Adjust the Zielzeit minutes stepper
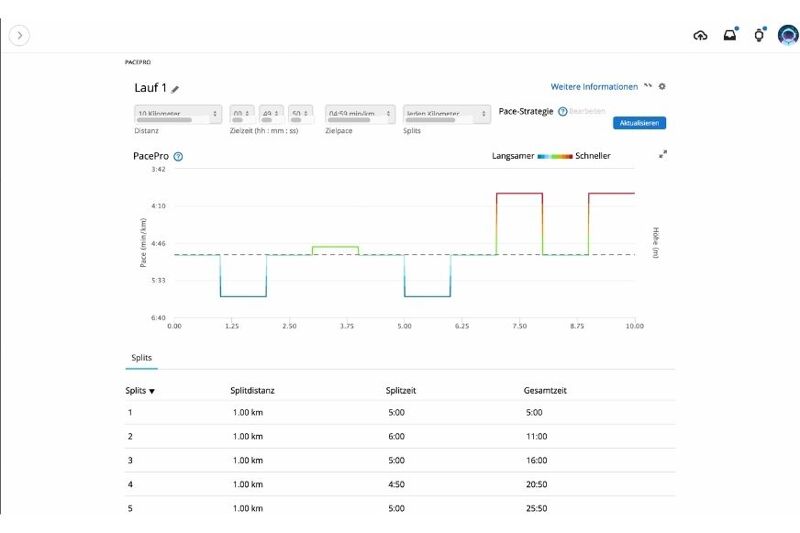Screen dimensions: 800x533 [x=271, y=115]
